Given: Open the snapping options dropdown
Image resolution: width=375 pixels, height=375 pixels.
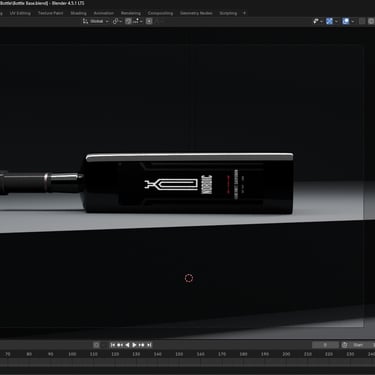Looking at the screenshot, I should pos(138,21).
